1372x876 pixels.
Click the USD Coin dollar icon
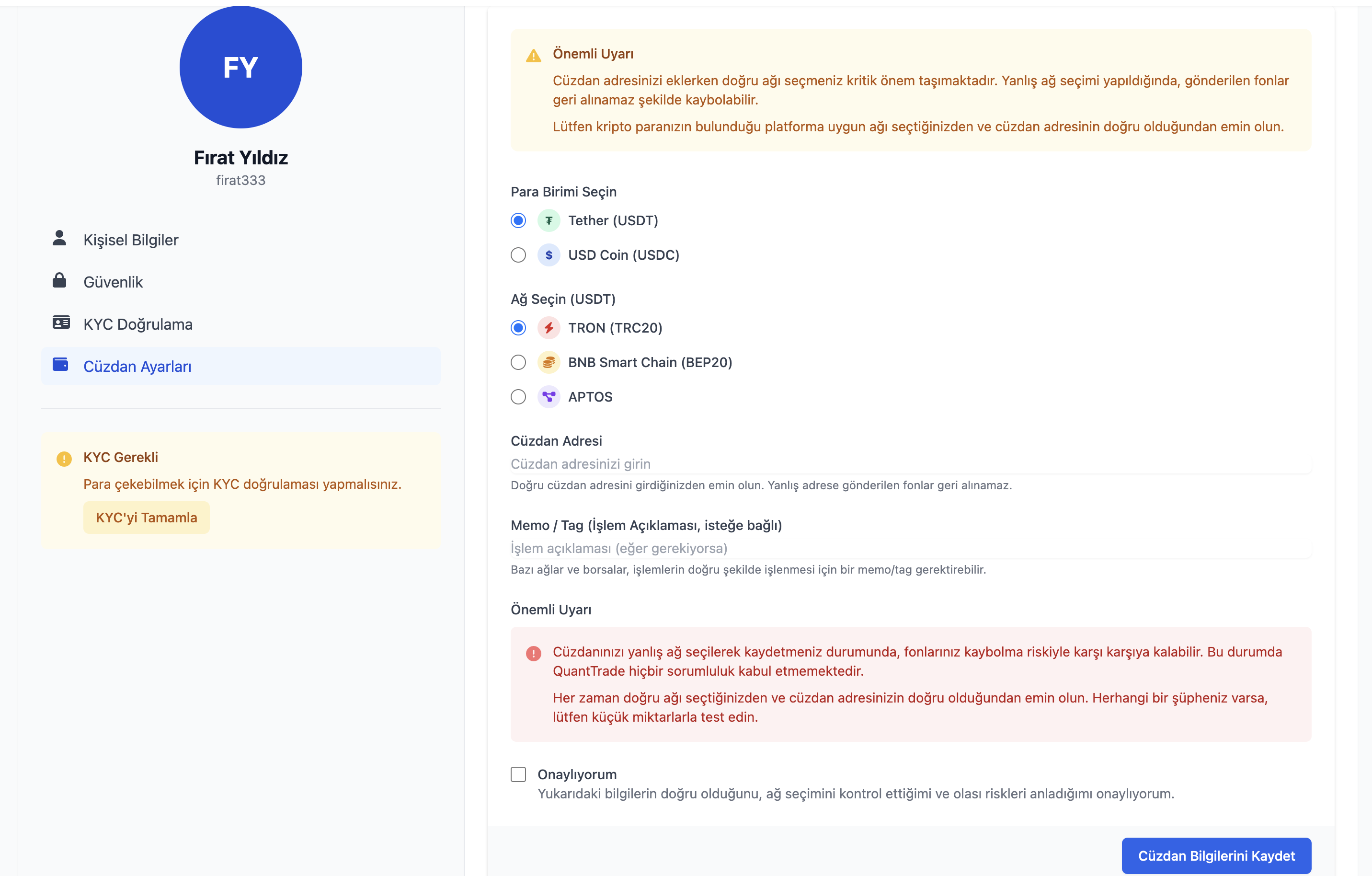pos(549,255)
